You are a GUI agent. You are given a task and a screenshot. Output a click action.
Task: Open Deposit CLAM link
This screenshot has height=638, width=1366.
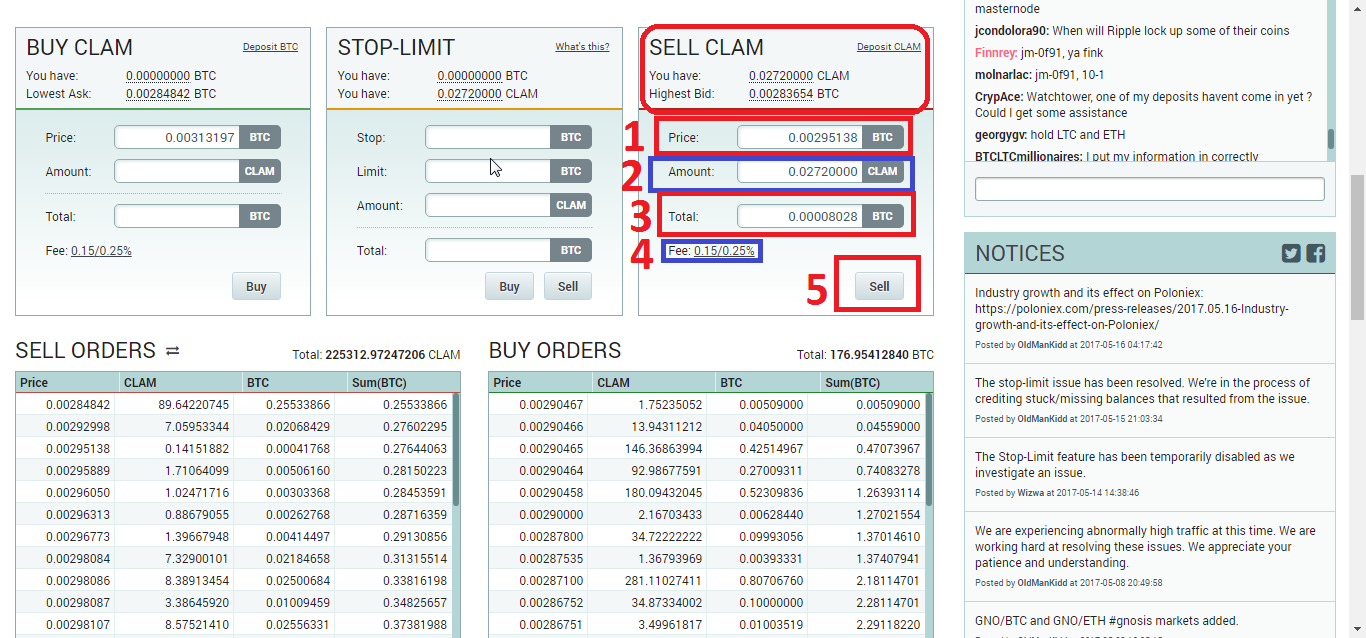pyautogui.click(x=889, y=47)
